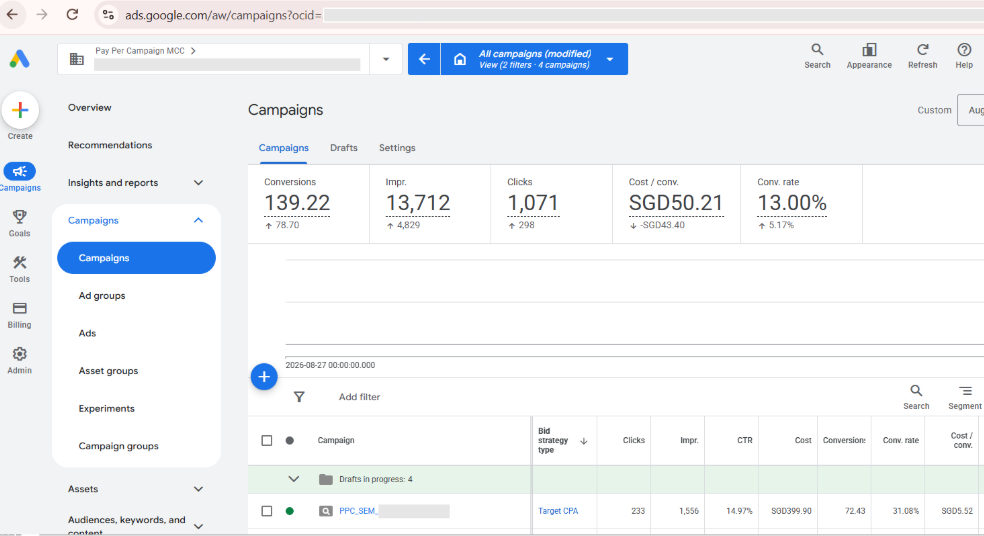This screenshot has width=984, height=536.
Task: Open Overview in the side menu
Action: [x=90, y=107]
